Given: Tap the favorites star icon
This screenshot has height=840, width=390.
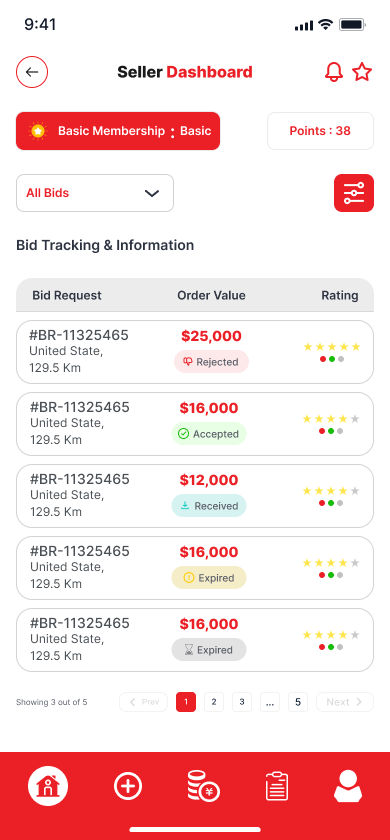Looking at the screenshot, I should (x=362, y=72).
